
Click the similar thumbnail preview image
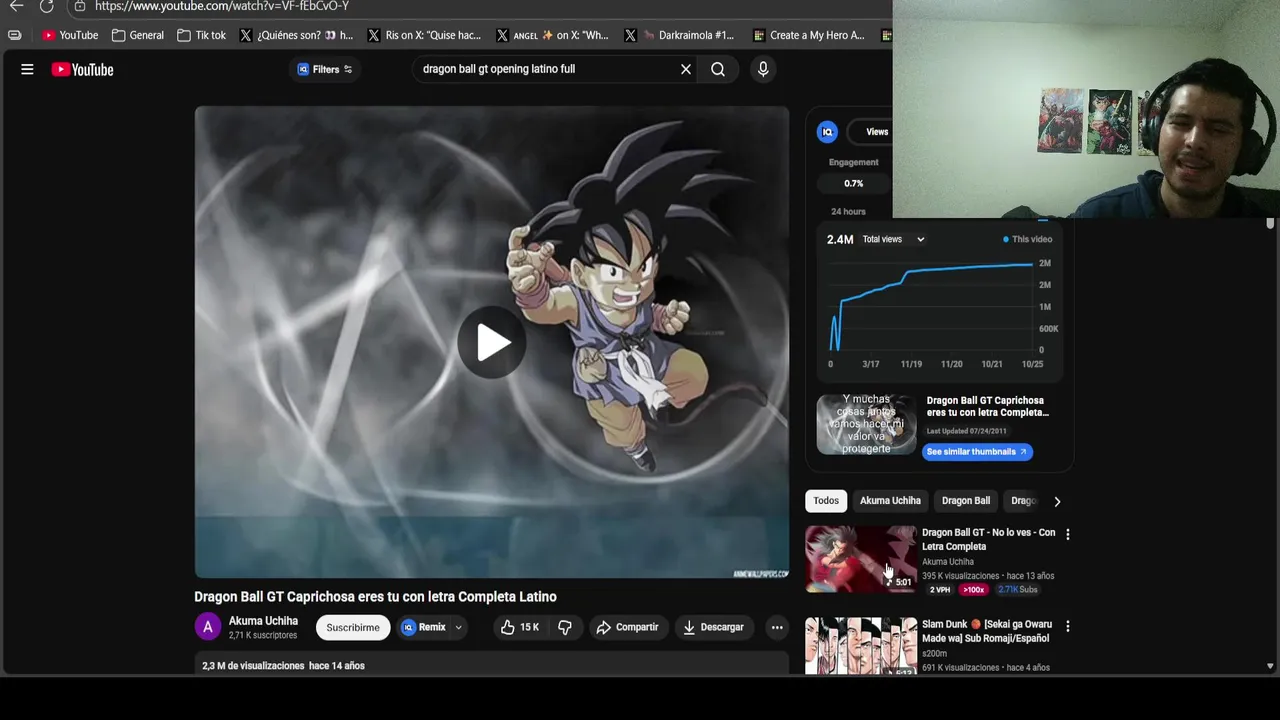(x=866, y=424)
